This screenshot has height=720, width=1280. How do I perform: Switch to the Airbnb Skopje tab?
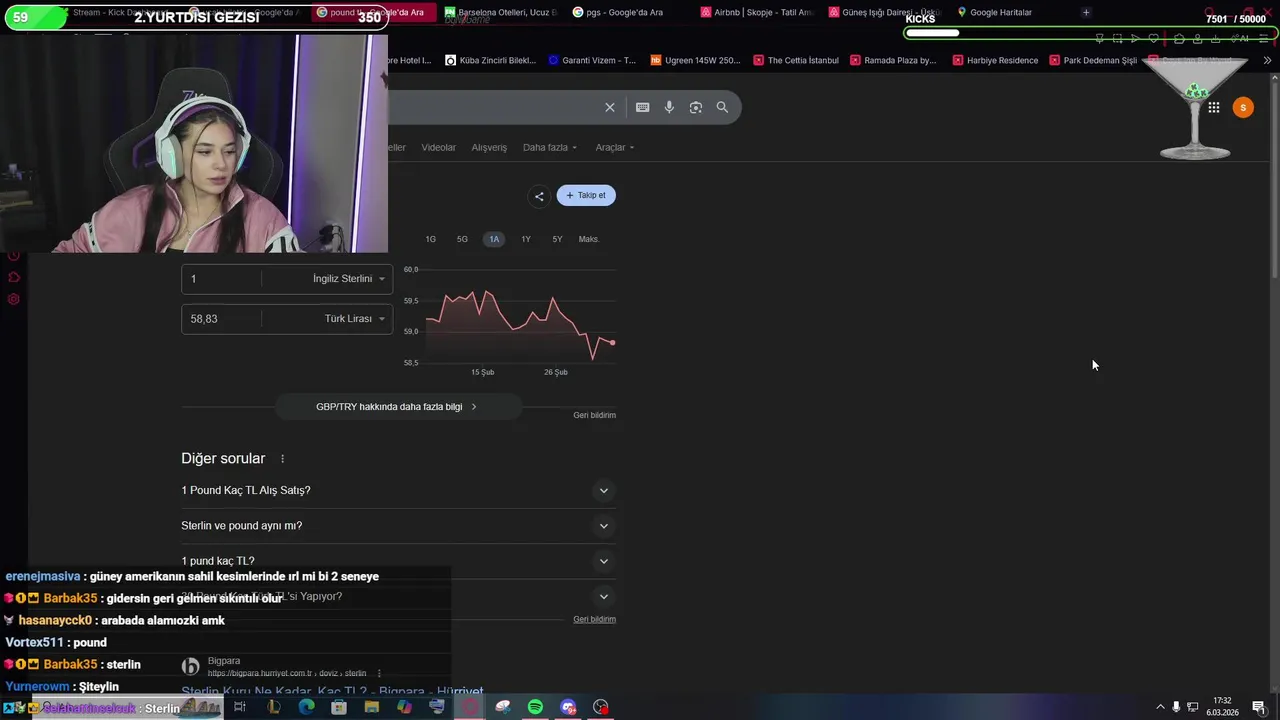[757, 12]
